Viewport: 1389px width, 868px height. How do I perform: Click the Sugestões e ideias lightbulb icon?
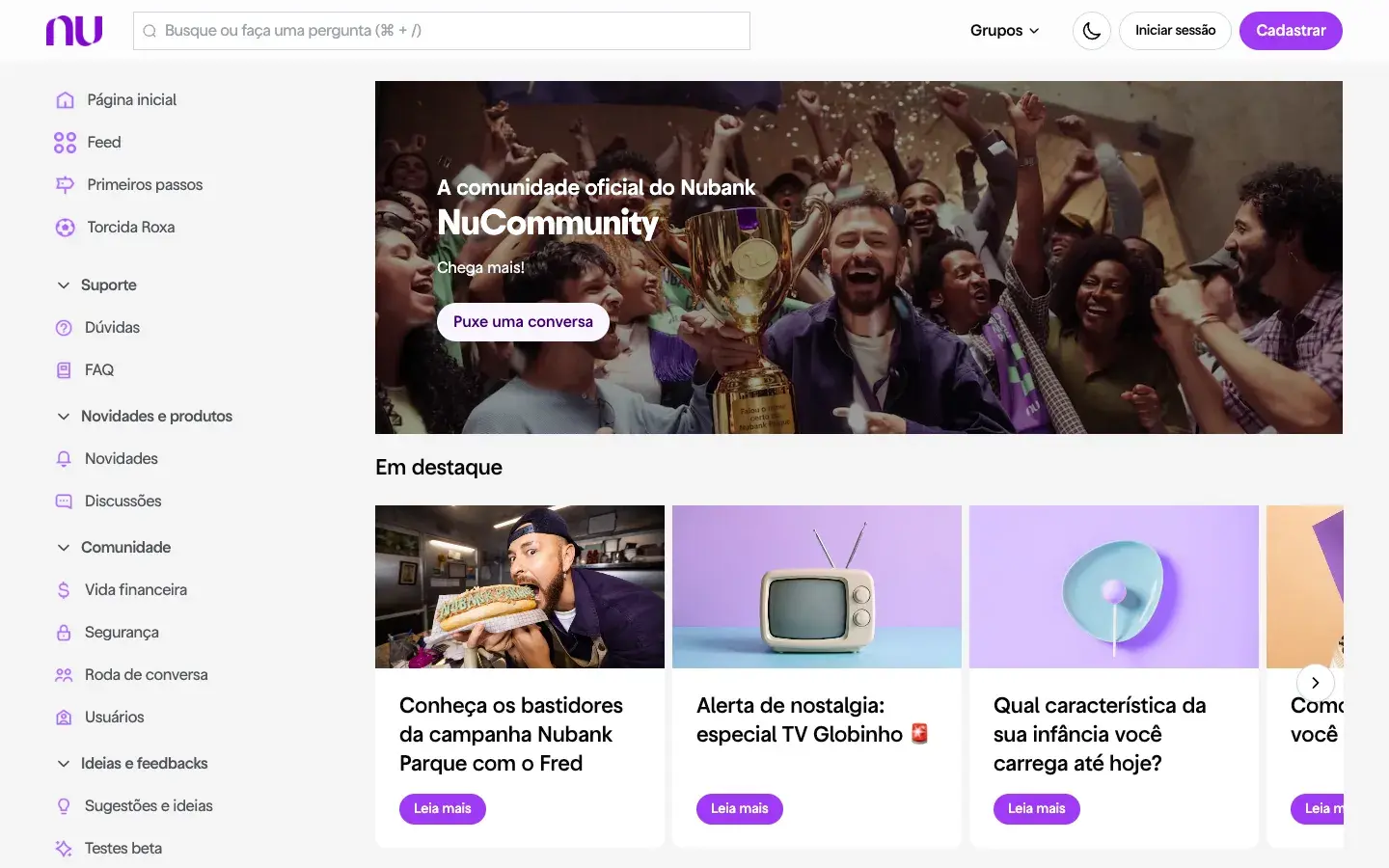[x=64, y=806]
